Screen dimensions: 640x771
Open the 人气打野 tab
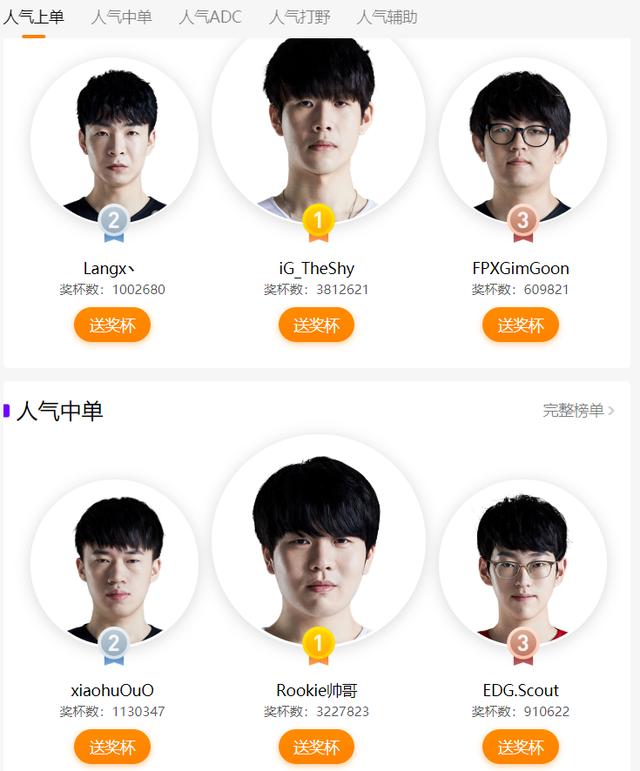pyautogui.click(x=299, y=17)
